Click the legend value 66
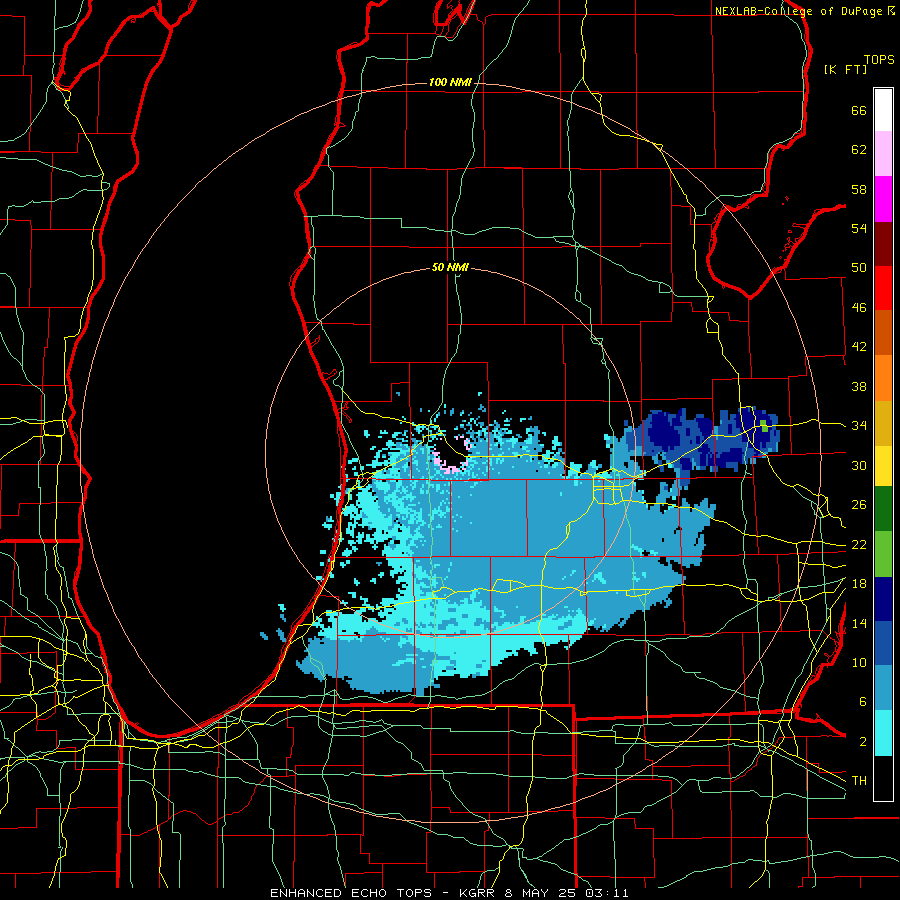 pyautogui.click(x=859, y=111)
